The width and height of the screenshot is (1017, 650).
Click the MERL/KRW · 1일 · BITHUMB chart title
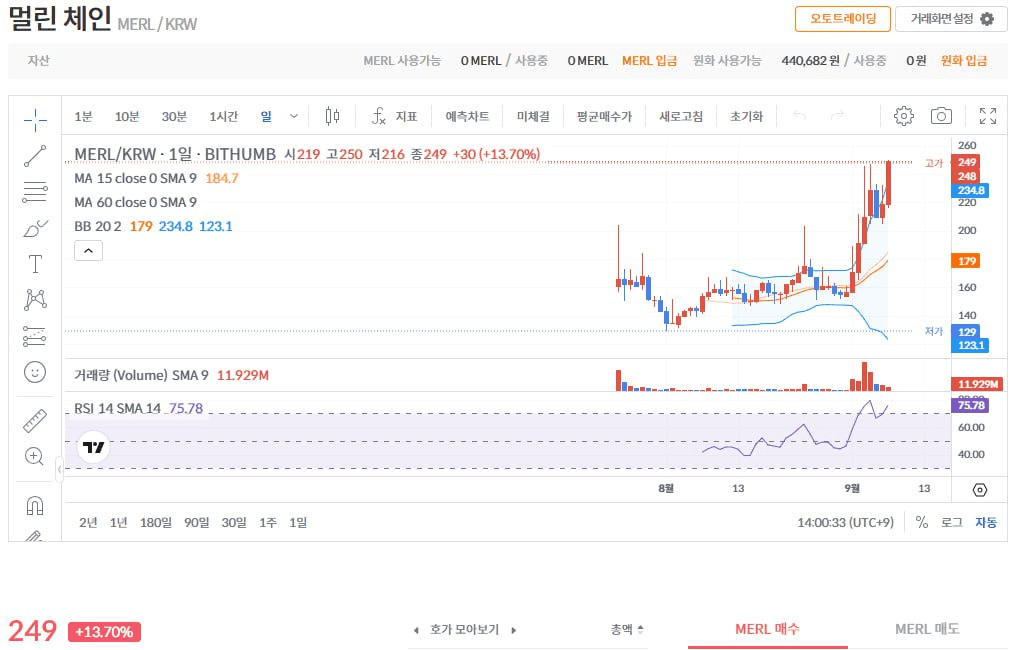pyautogui.click(x=175, y=154)
